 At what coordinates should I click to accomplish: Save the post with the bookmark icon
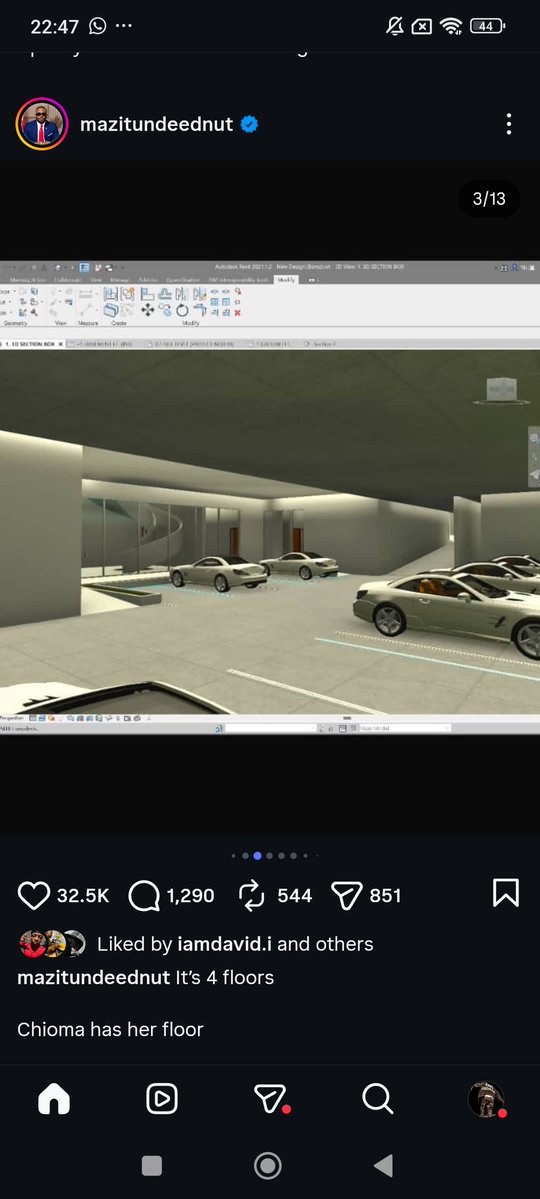[x=506, y=892]
